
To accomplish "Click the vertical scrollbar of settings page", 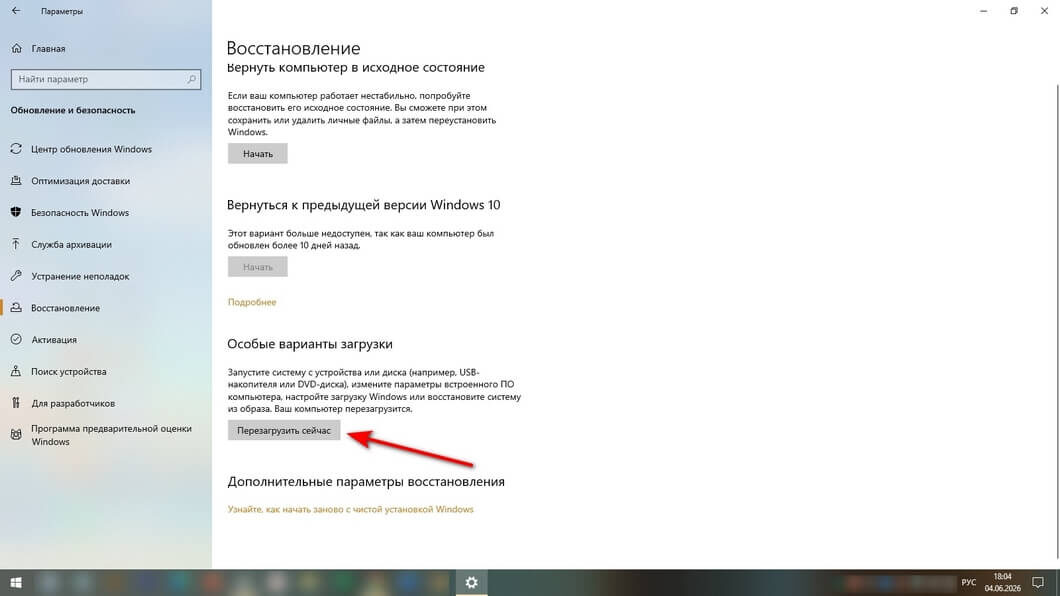I will [x=1057, y=321].
